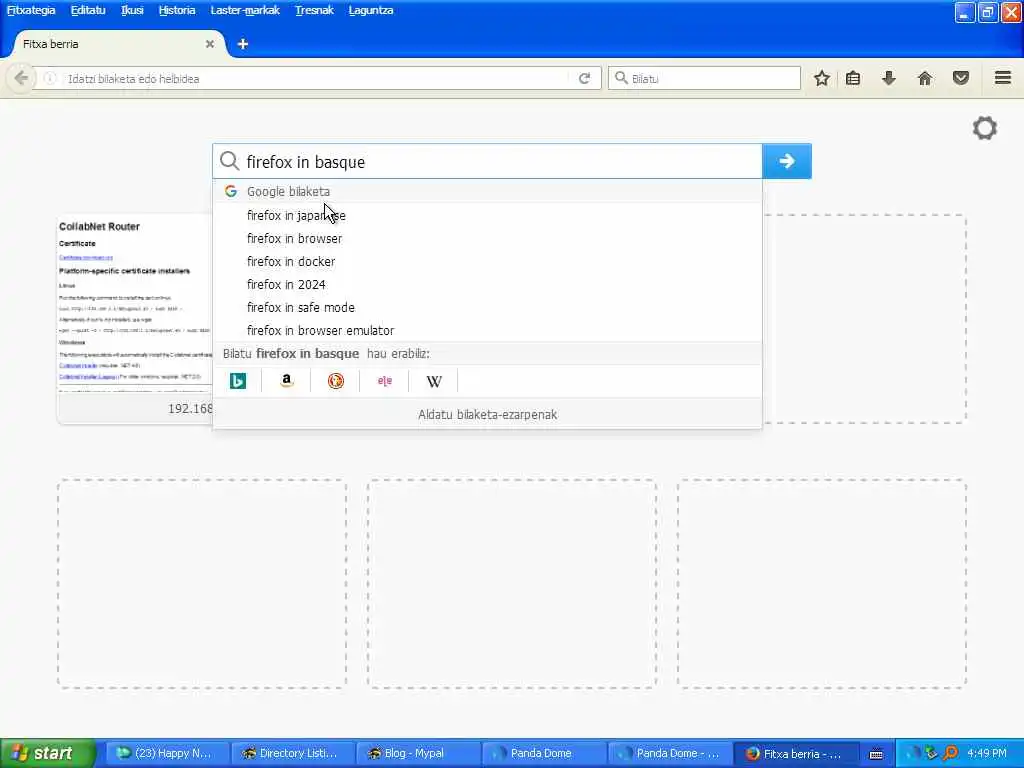Image resolution: width=1024 pixels, height=768 pixels.
Task: Click the back navigation arrow
Action: [20, 78]
